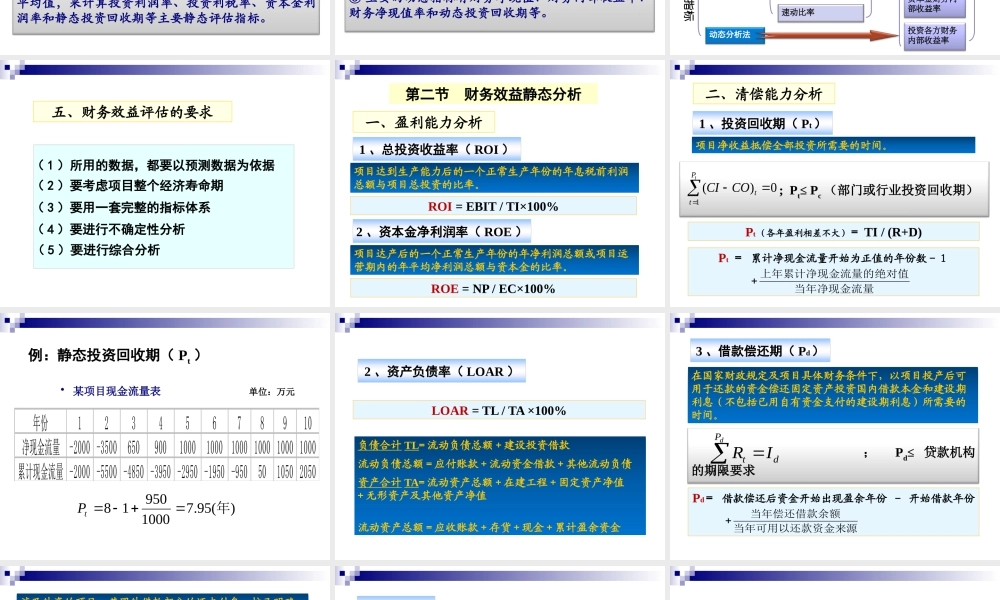Click the -4850 cumulative cash flow cell
Image resolution: width=1000 pixels, height=600 pixels.
133,471
